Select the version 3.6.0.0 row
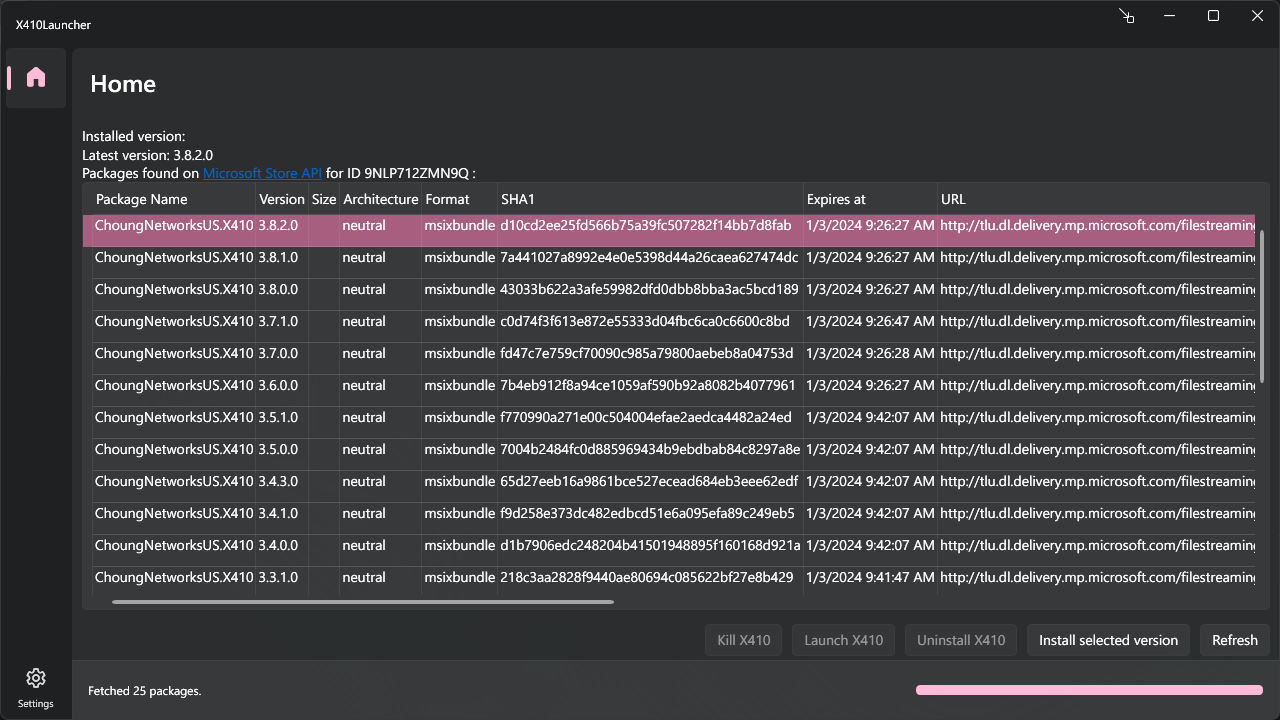Image resolution: width=1280 pixels, height=720 pixels. point(669,390)
